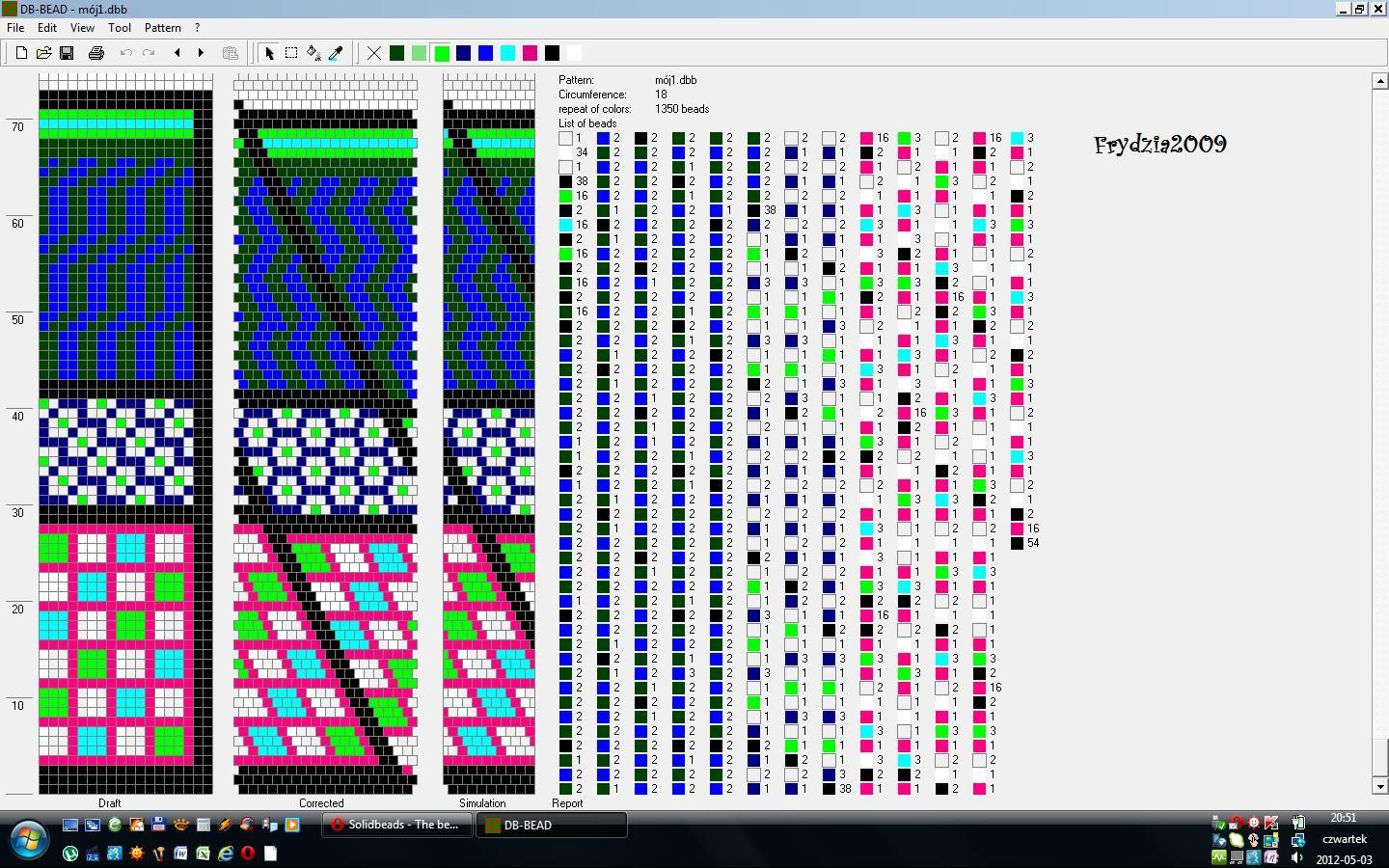Shift pattern left with black left arrow
1389x868 pixels.
[x=177, y=53]
